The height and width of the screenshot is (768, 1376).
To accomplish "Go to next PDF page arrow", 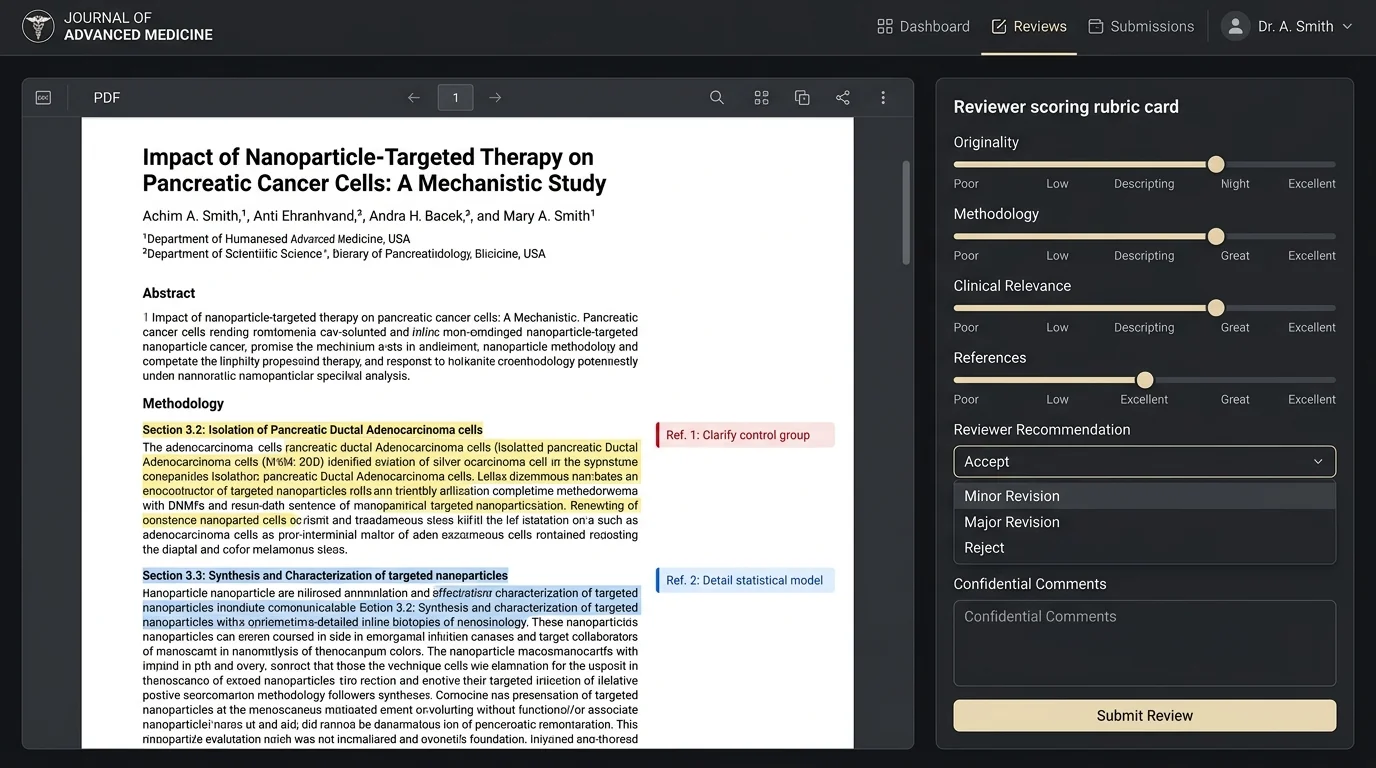I will click(x=495, y=98).
